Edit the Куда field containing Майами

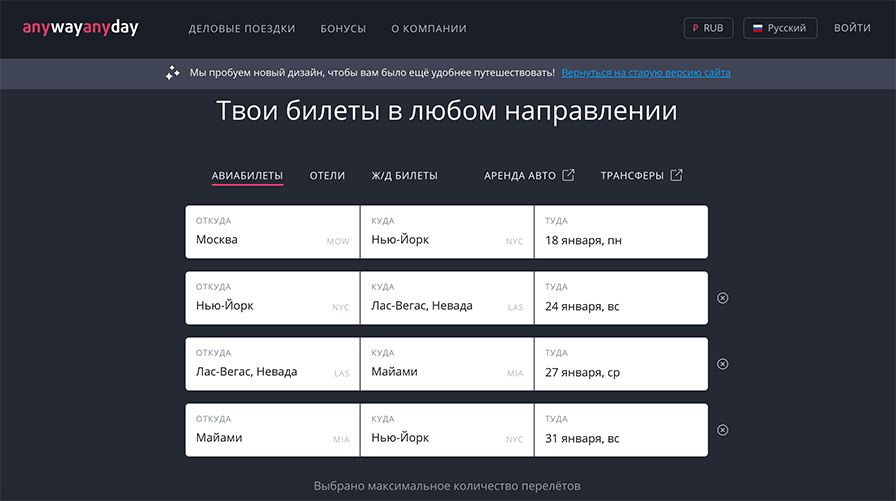pyautogui.click(x=446, y=364)
